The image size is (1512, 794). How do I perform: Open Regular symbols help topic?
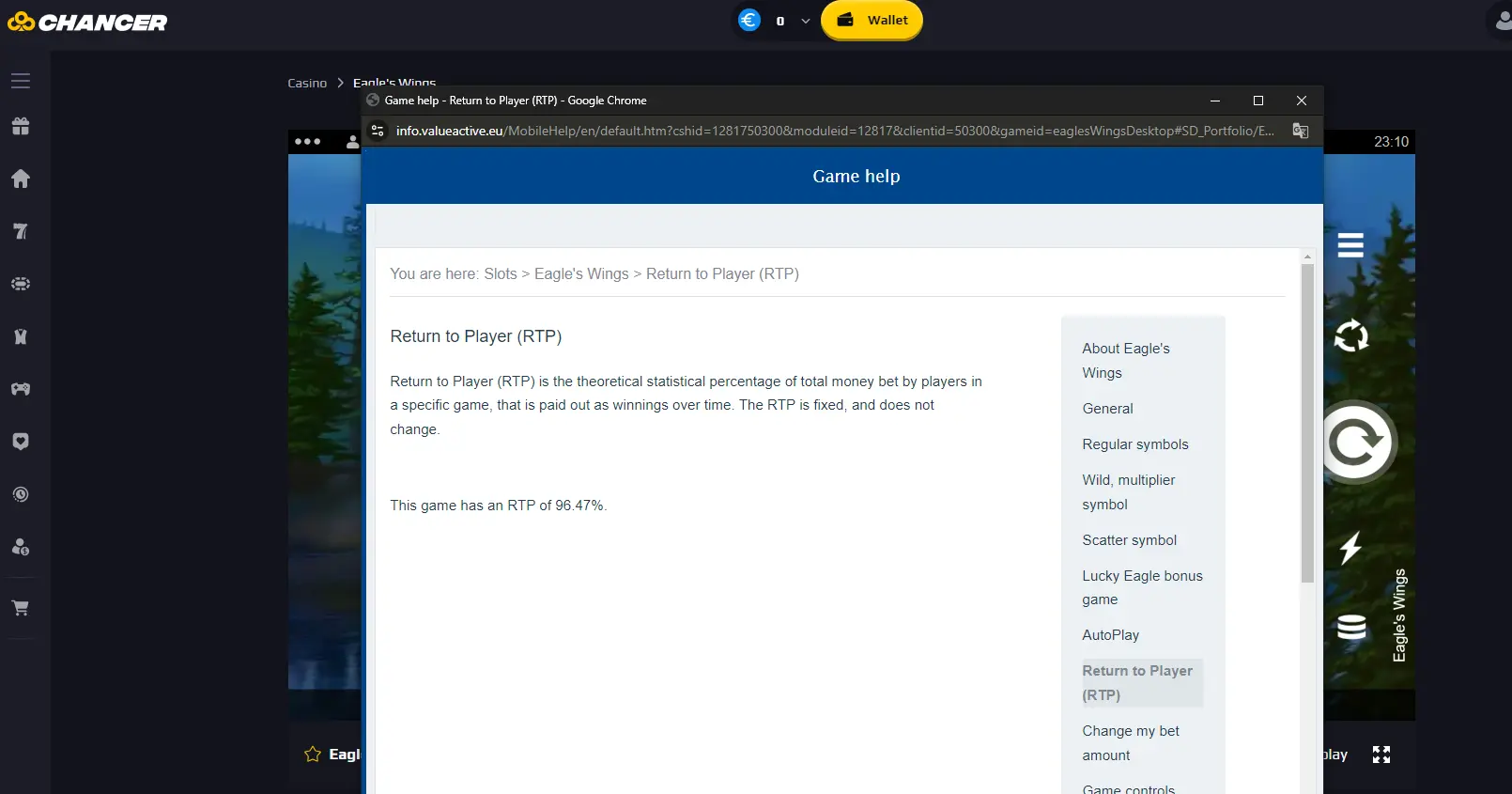[x=1135, y=444]
